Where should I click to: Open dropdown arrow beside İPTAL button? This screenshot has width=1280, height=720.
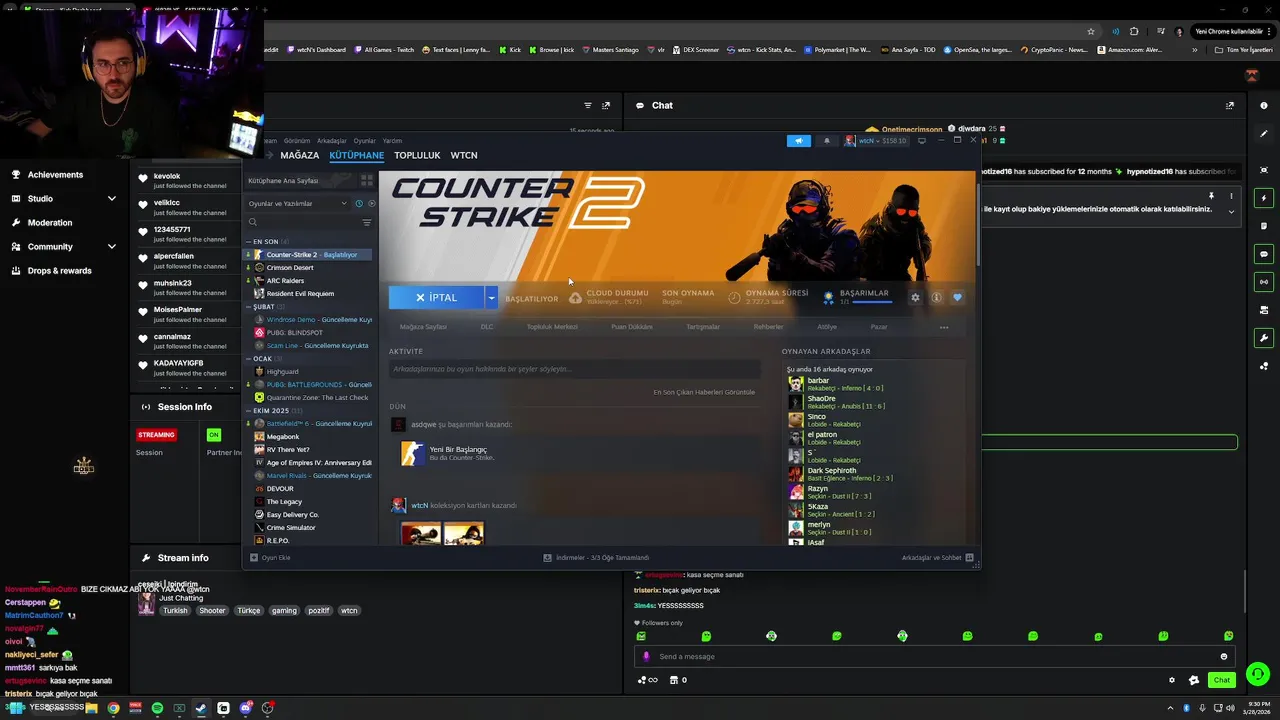(491, 297)
